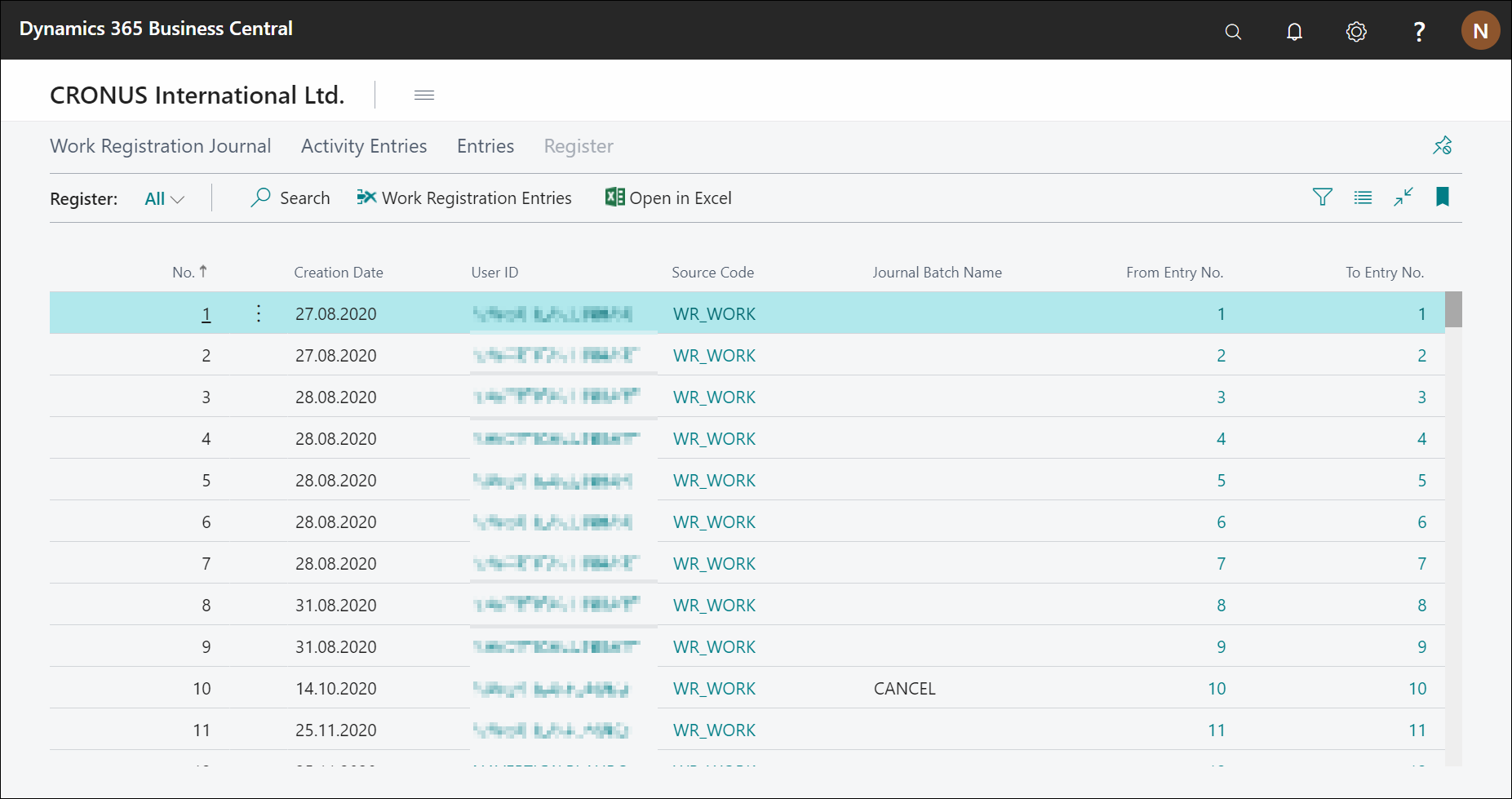This screenshot has width=1512, height=799.
Task: Click the bookmark icon
Action: click(1443, 198)
